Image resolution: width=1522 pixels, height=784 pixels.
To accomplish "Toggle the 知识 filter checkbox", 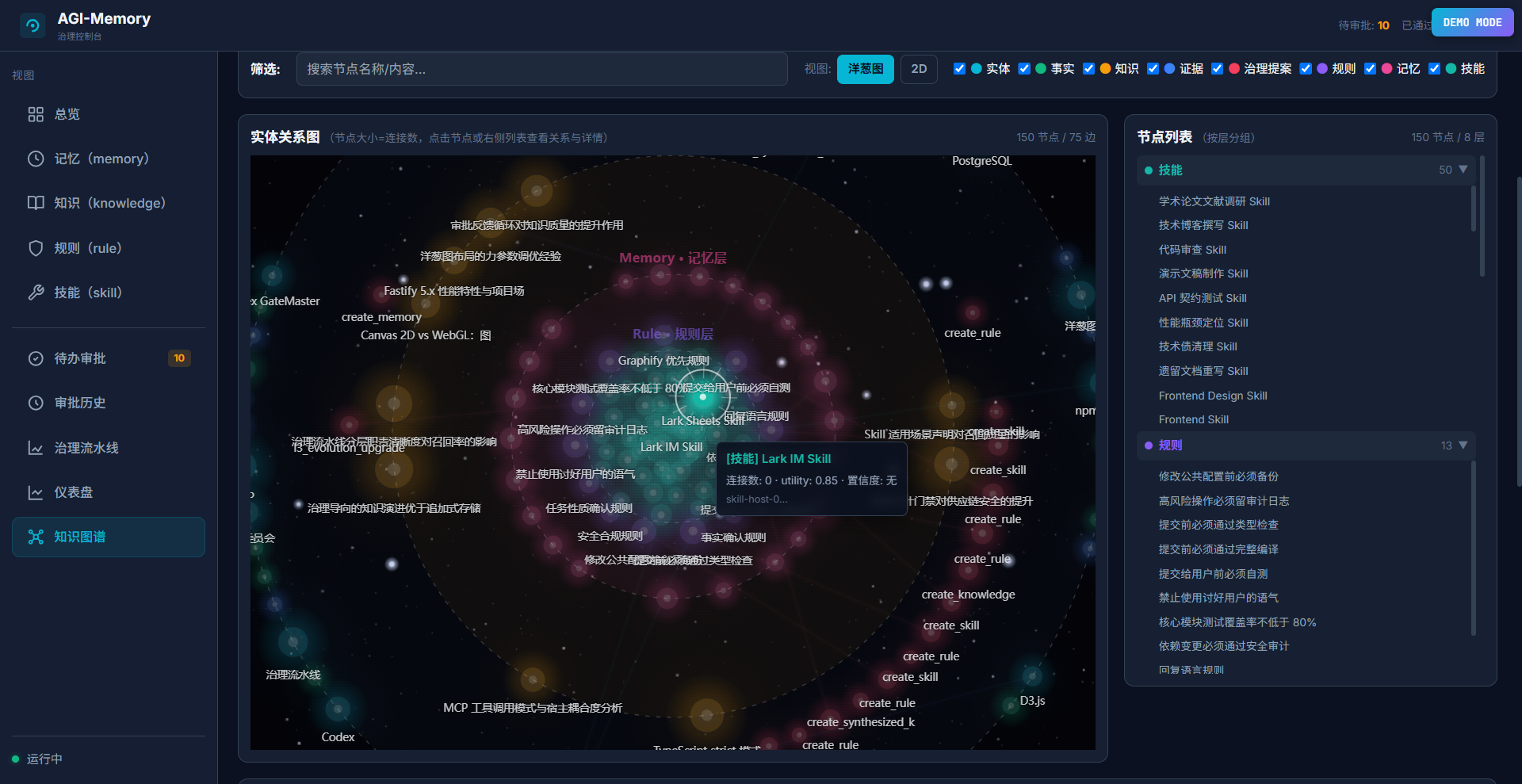I will coord(1088,69).
